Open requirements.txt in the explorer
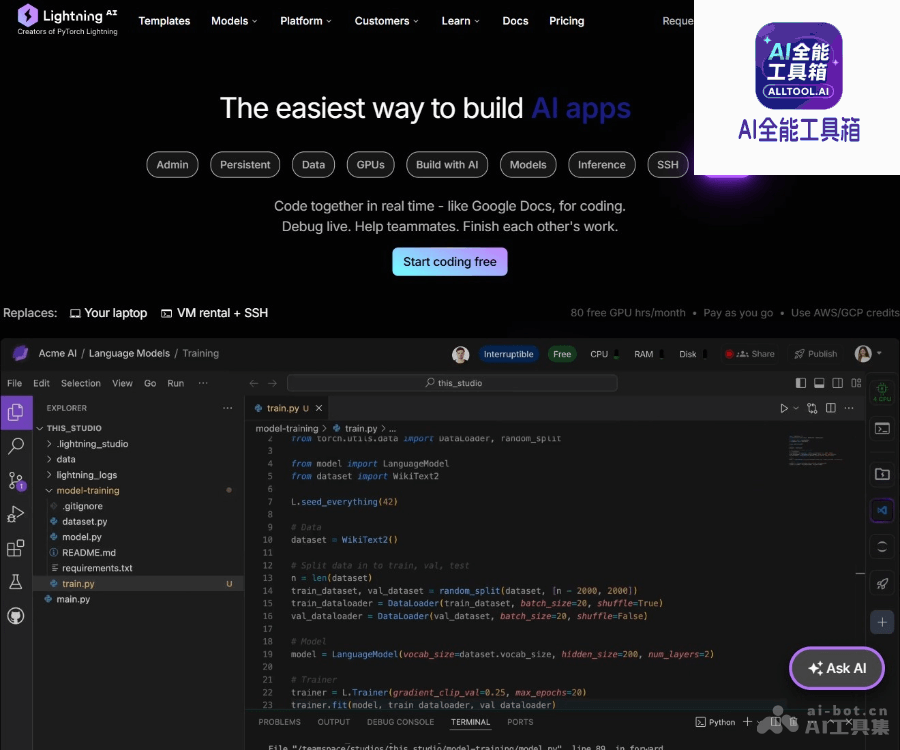The width and height of the screenshot is (900, 750). pyautogui.click(x=97, y=568)
